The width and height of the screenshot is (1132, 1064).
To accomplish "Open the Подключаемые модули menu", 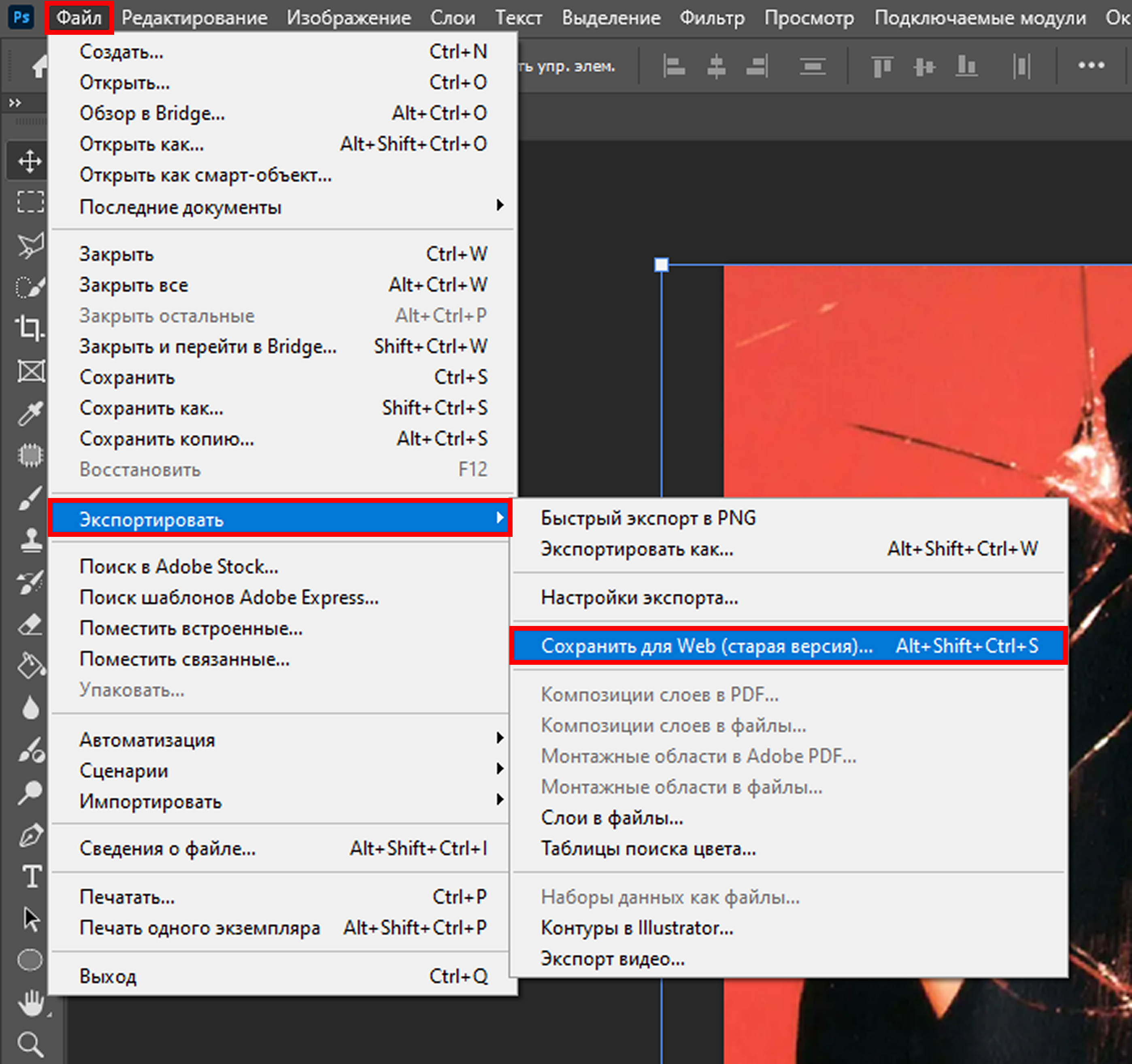I will [980, 18].
